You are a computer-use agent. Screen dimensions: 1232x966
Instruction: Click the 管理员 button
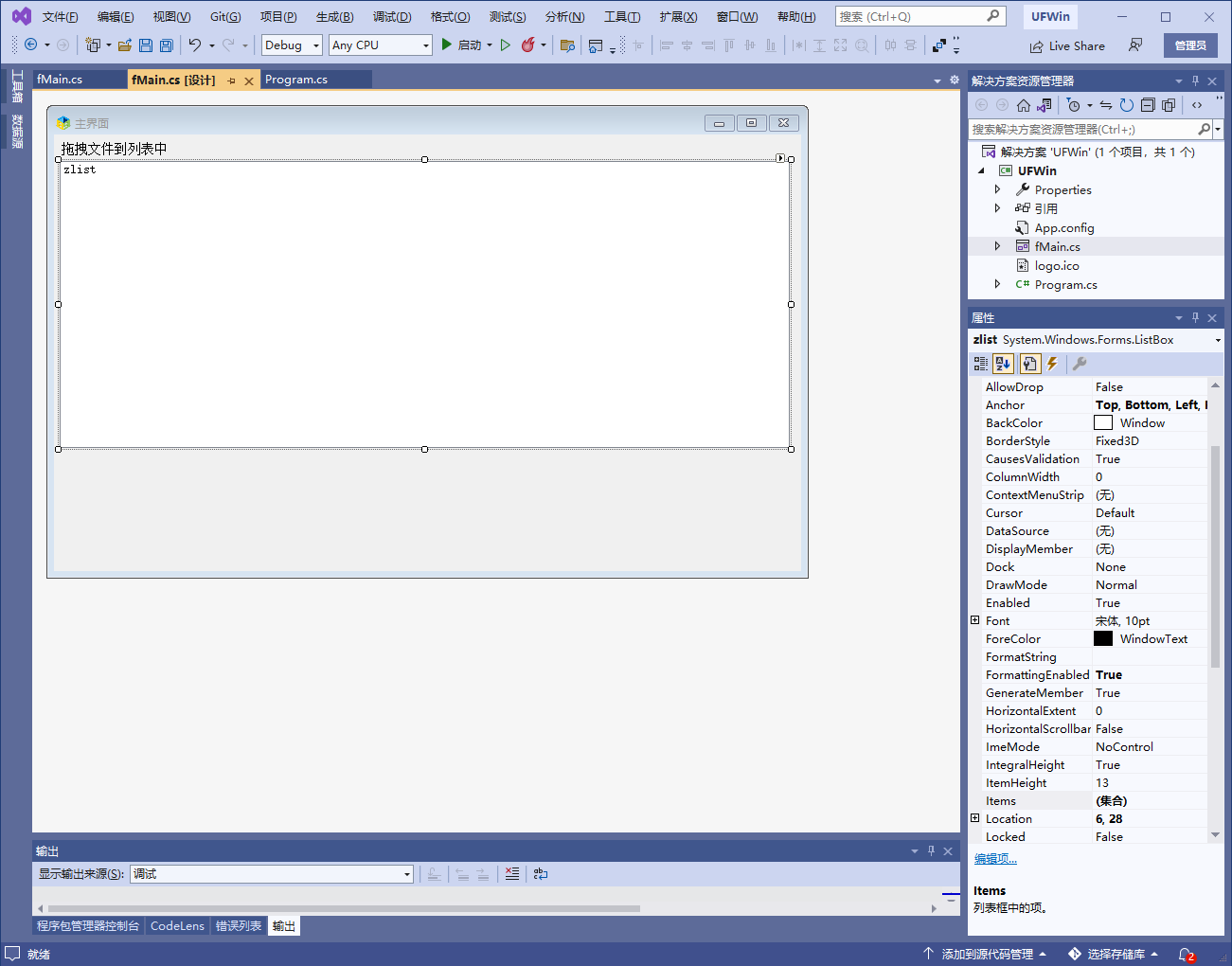coord(1190,45)
